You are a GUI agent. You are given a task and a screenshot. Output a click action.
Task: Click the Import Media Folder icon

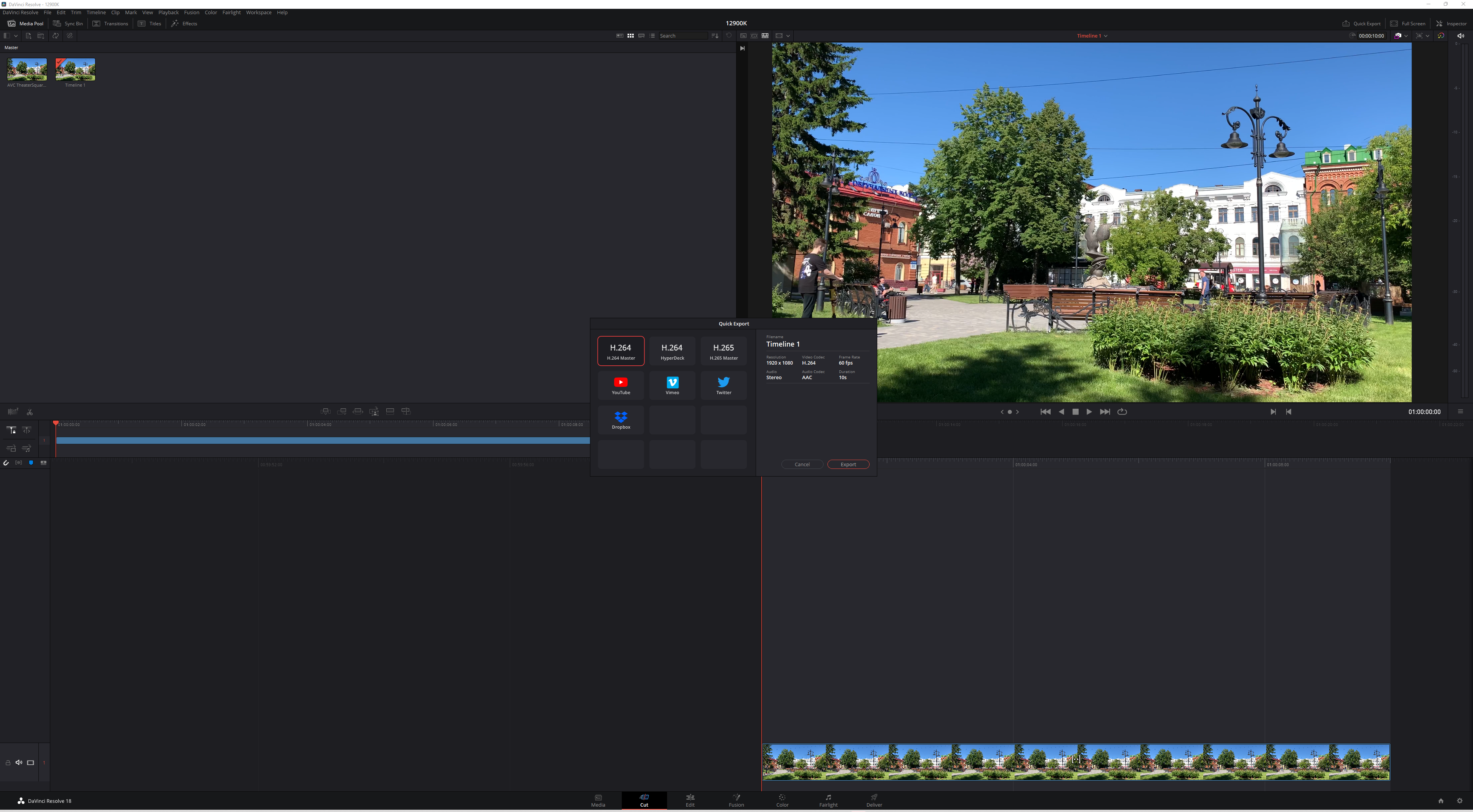click(x=41, y=35)
